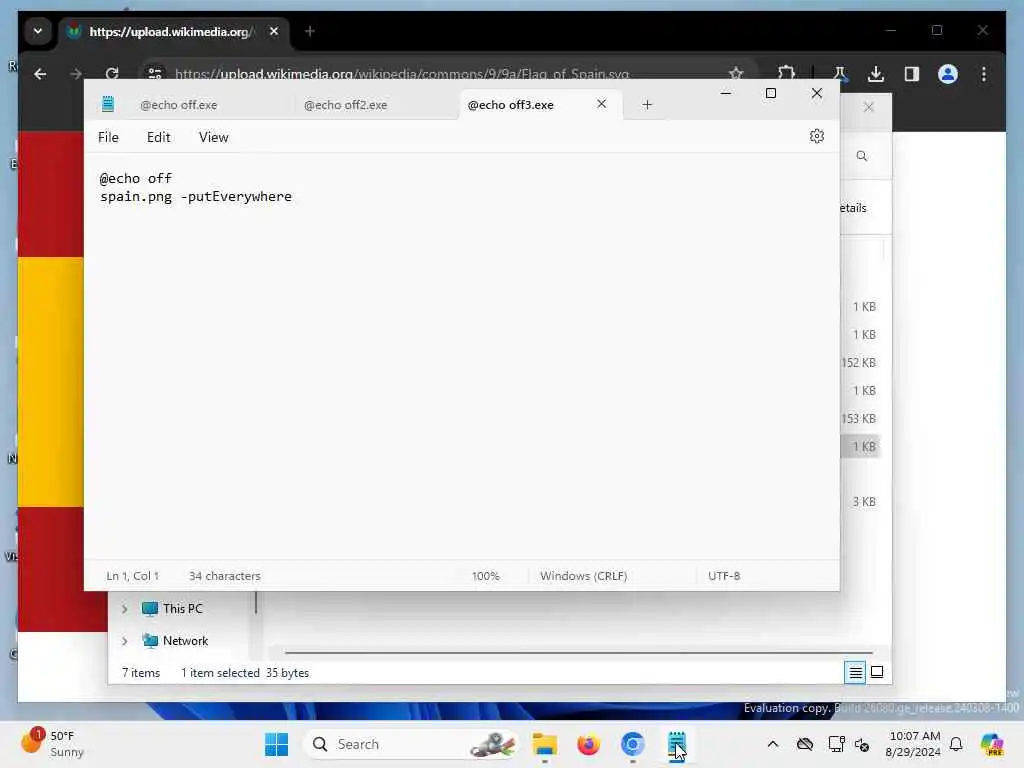Open the File menu

tap(108, 137)
